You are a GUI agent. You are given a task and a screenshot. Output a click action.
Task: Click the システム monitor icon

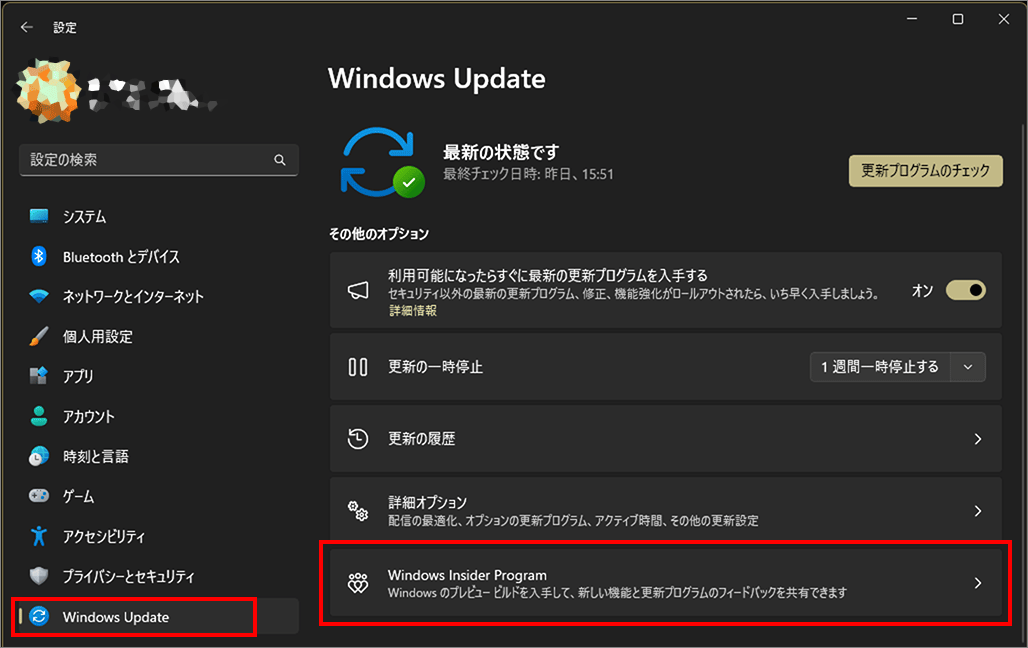tap(39, 216)
